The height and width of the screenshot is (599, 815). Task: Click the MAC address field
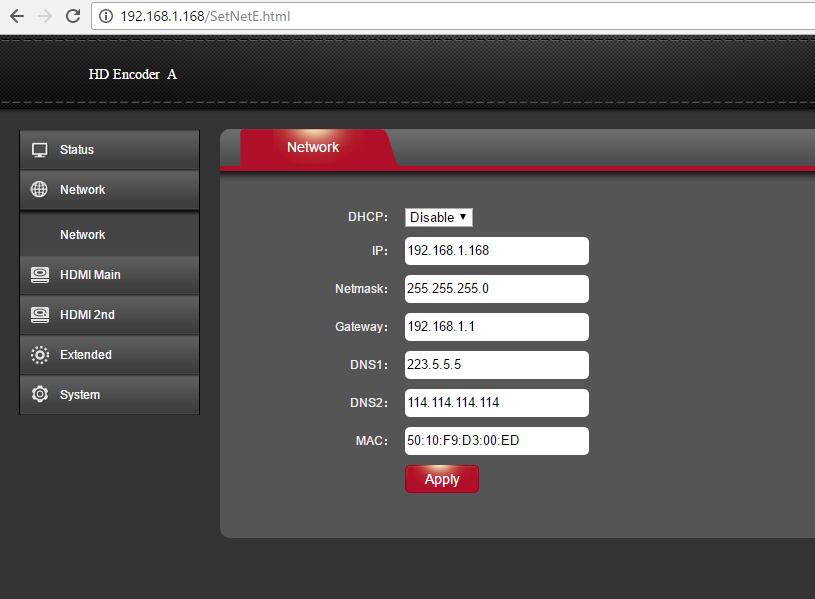pos(496,441)
